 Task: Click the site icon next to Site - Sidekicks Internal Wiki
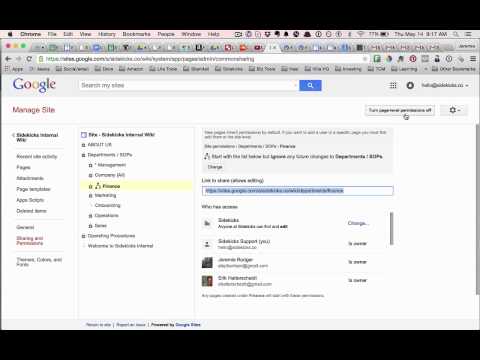click(84, 135)
